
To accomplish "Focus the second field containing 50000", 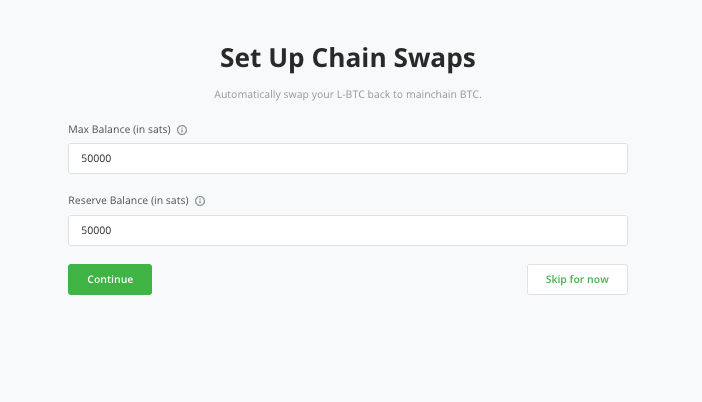I will pyautogui.click(x=347, y=230).
